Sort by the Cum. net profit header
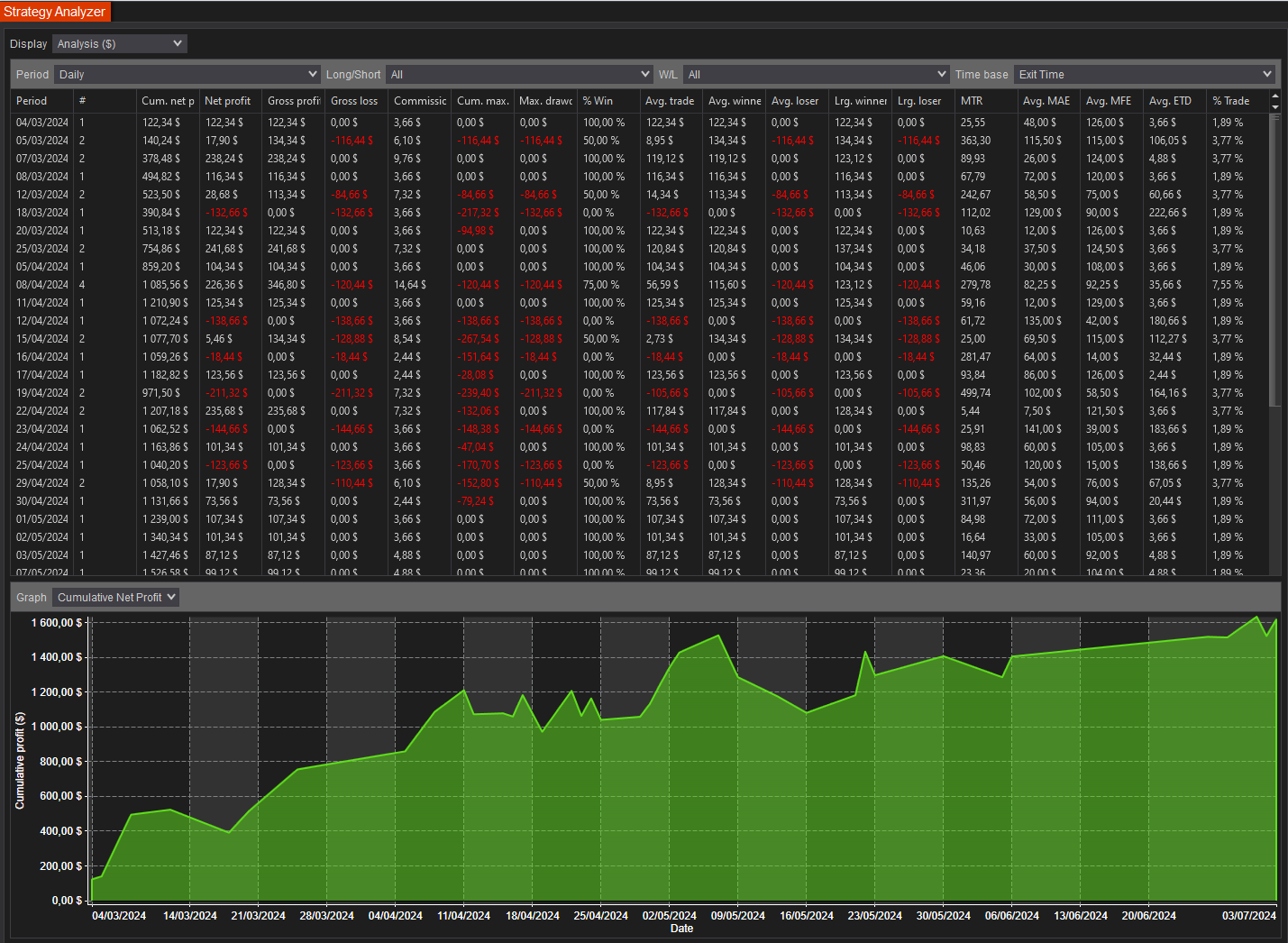The image size is (1288, 943). click(x=167, y=101)
